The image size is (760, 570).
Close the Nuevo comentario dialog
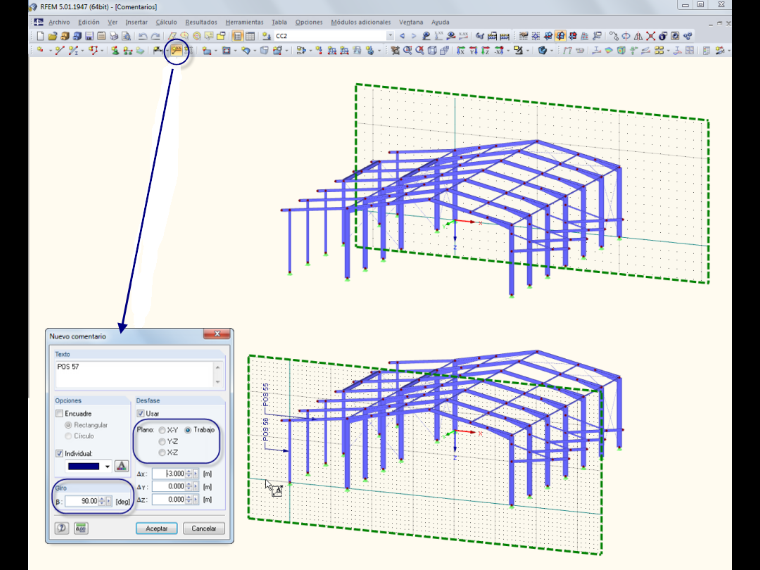click(217, 333)
